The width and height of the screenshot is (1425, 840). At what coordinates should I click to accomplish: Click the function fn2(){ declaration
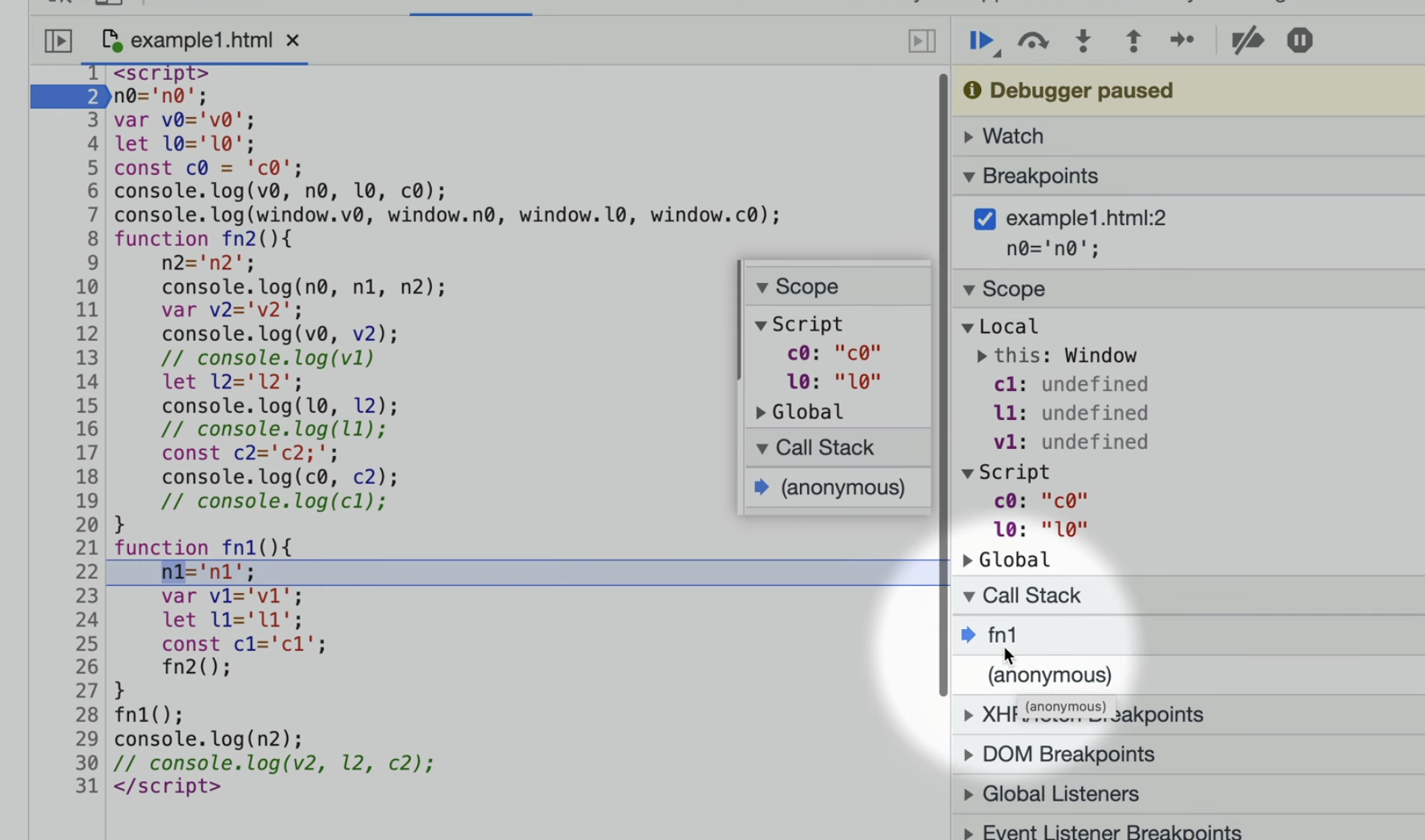click(x=203, y=240)
